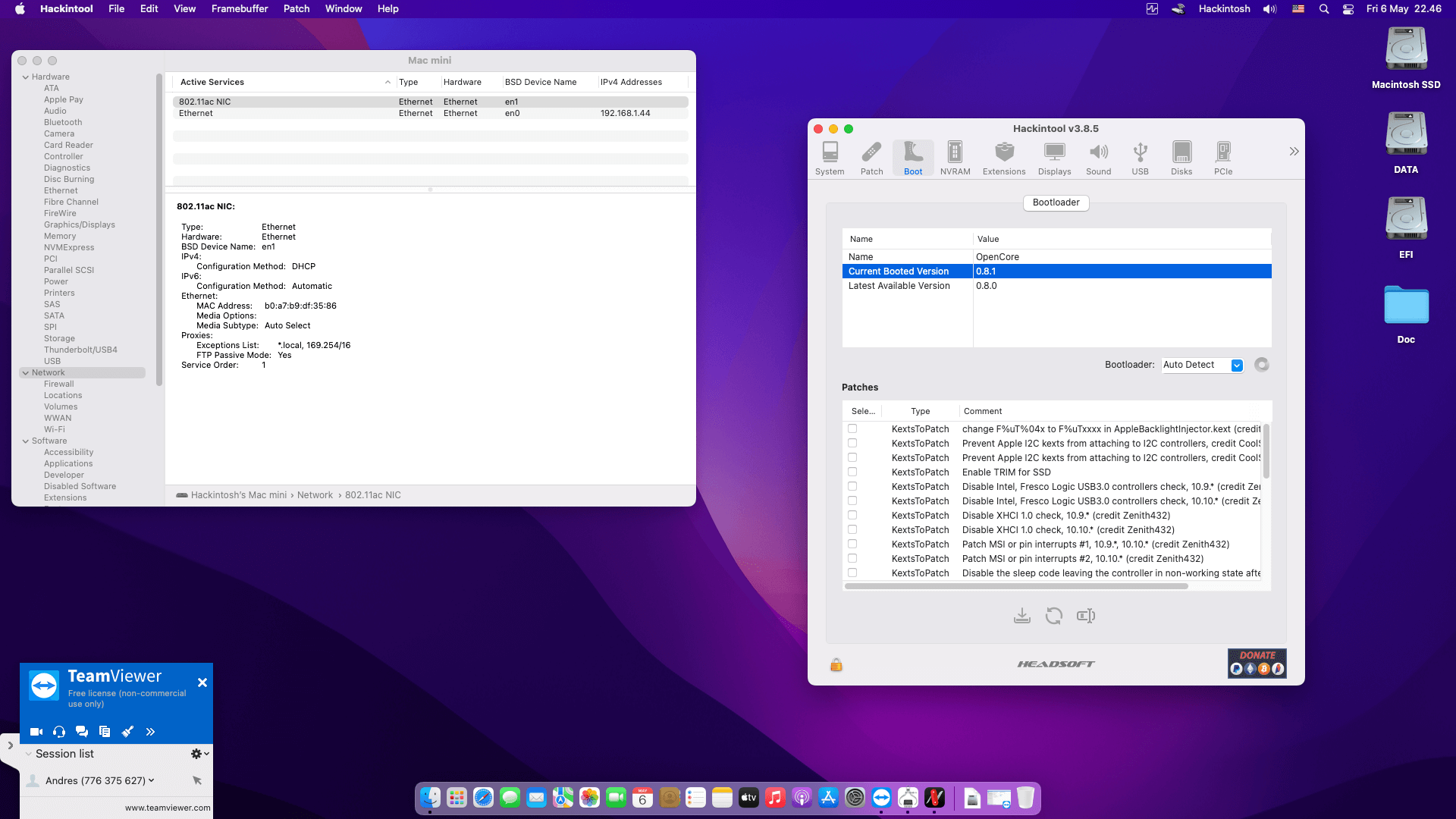
Task: Select the Bootloader tab
Action: [1056, 202]
